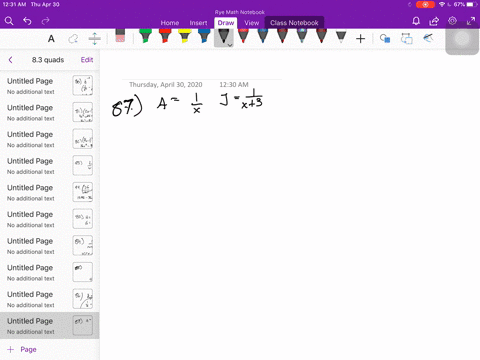Open the highlighted Untitled Page showing 87
The width and height of the screenshot is (480, 360).
[50, 326]
